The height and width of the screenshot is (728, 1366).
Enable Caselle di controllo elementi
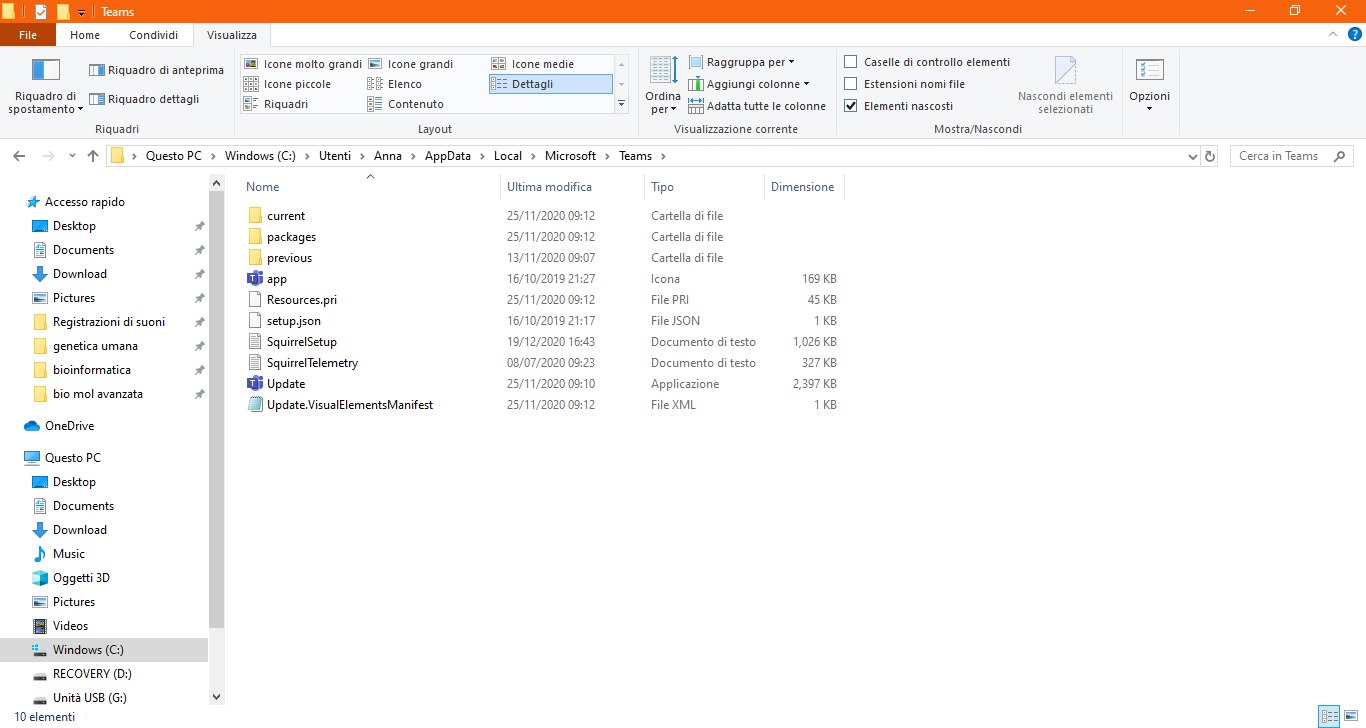851,62
